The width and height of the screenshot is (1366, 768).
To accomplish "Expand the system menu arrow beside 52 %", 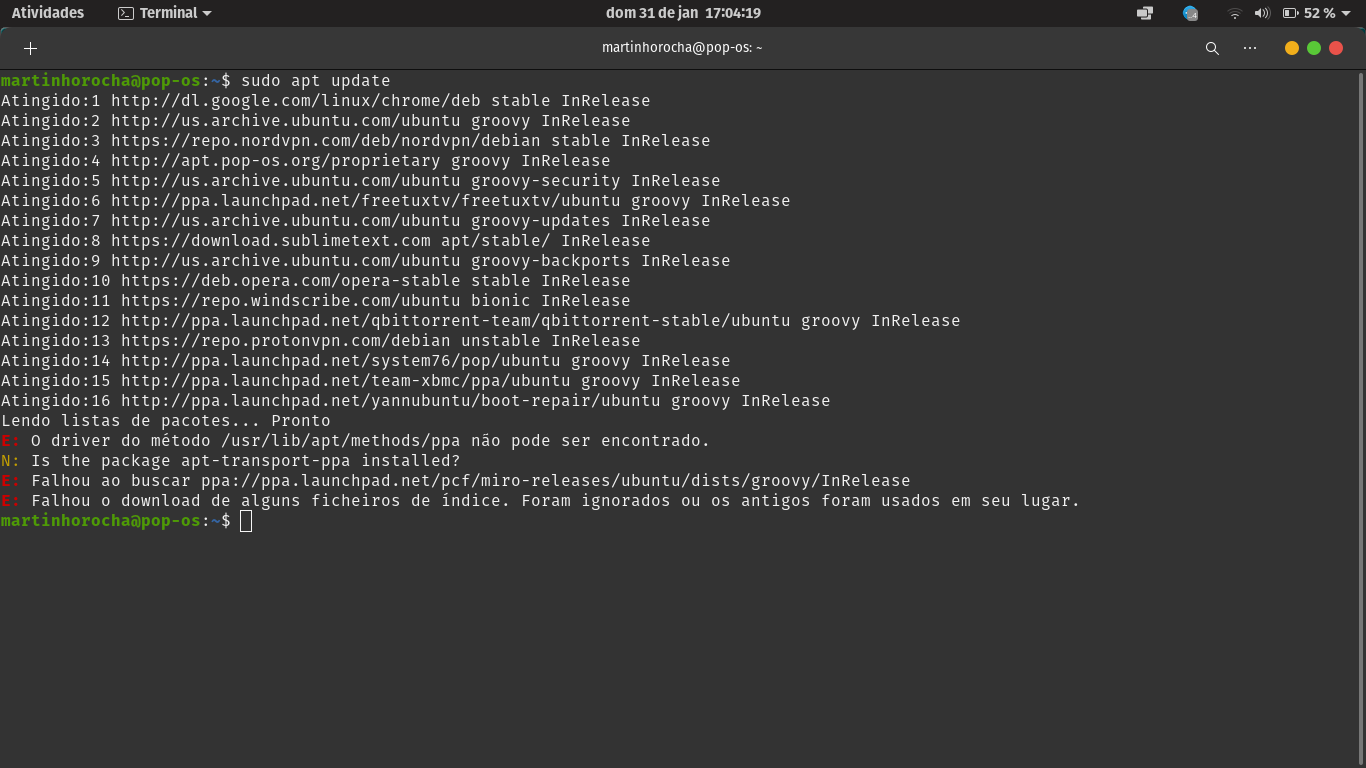I will pyautogui.click(x=1350, y=13).
